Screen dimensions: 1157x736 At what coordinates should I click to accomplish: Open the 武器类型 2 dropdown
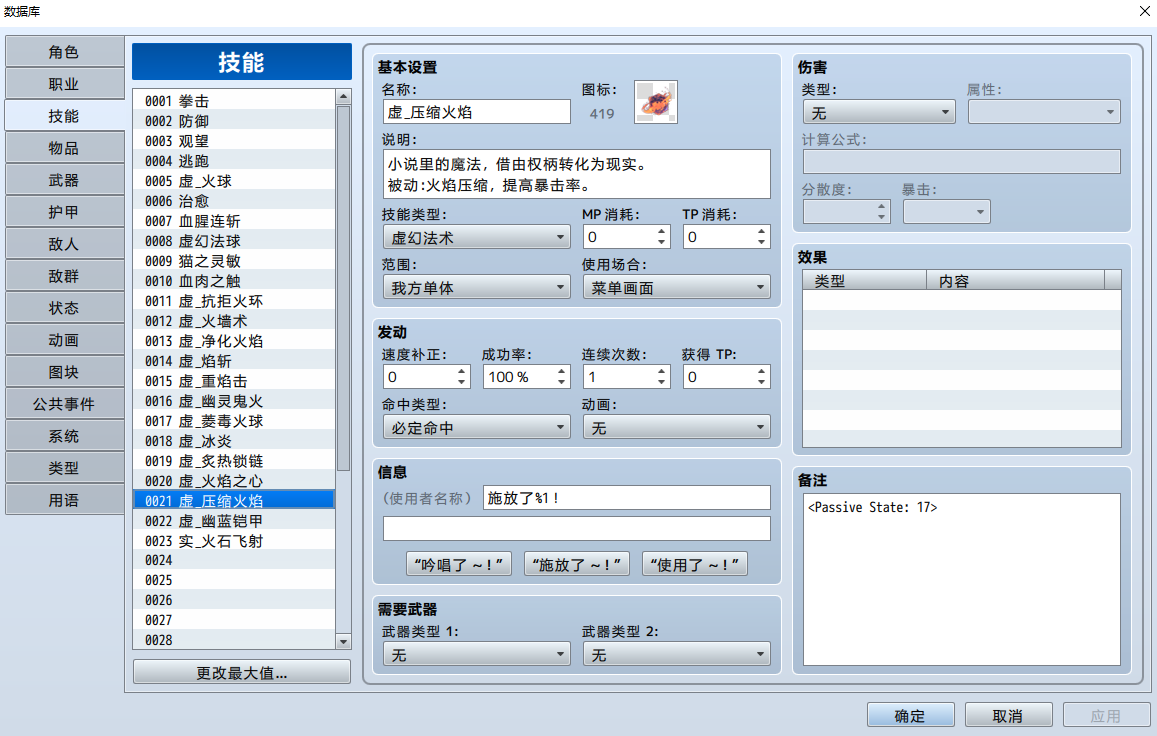tap(677, 655)
